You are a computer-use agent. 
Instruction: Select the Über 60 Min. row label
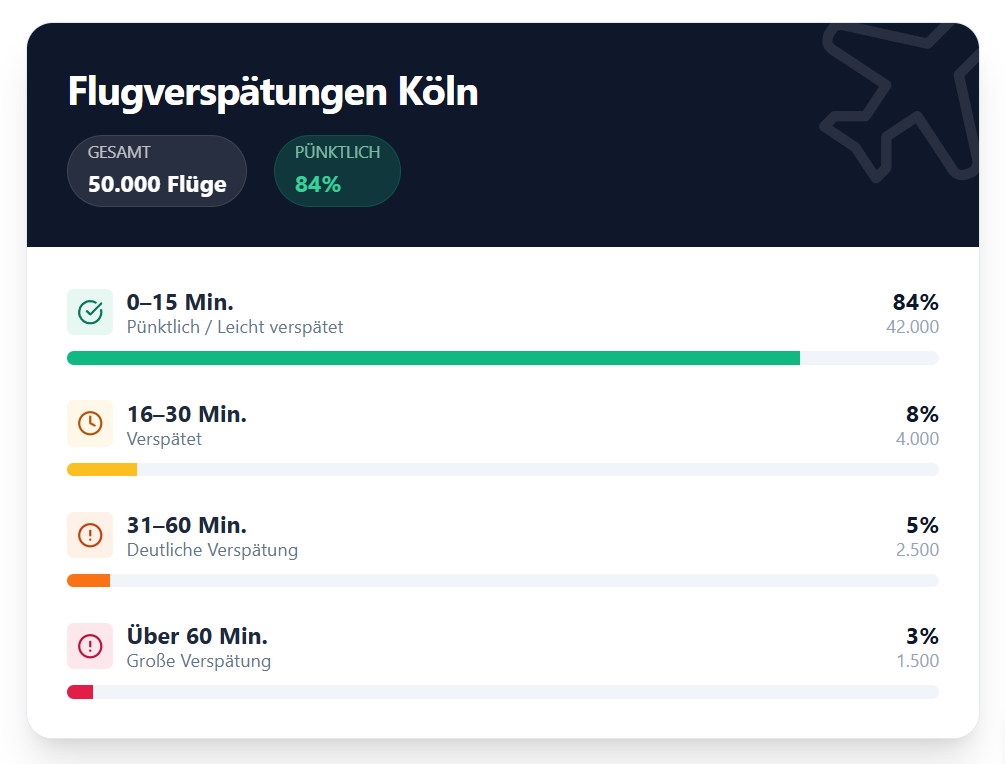[197, 636]
